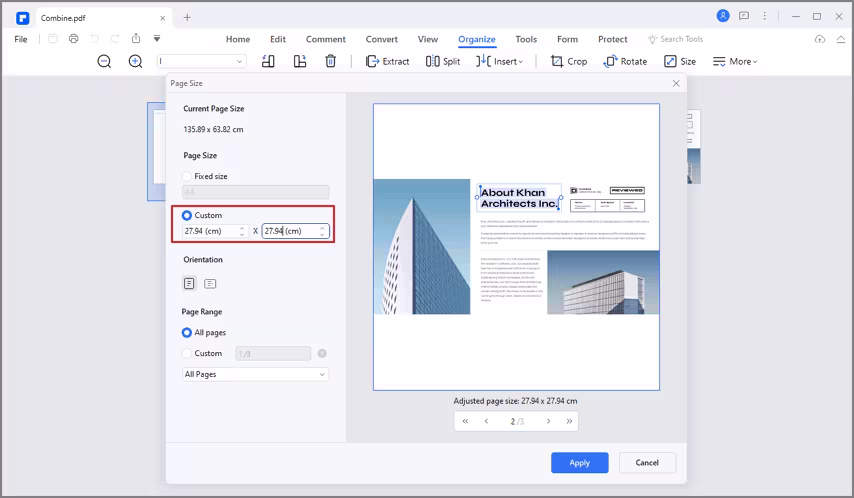Open the three-dot options menu
This screenshot has width=854, height=498.
pyautogui.click(x=765, y=16)
